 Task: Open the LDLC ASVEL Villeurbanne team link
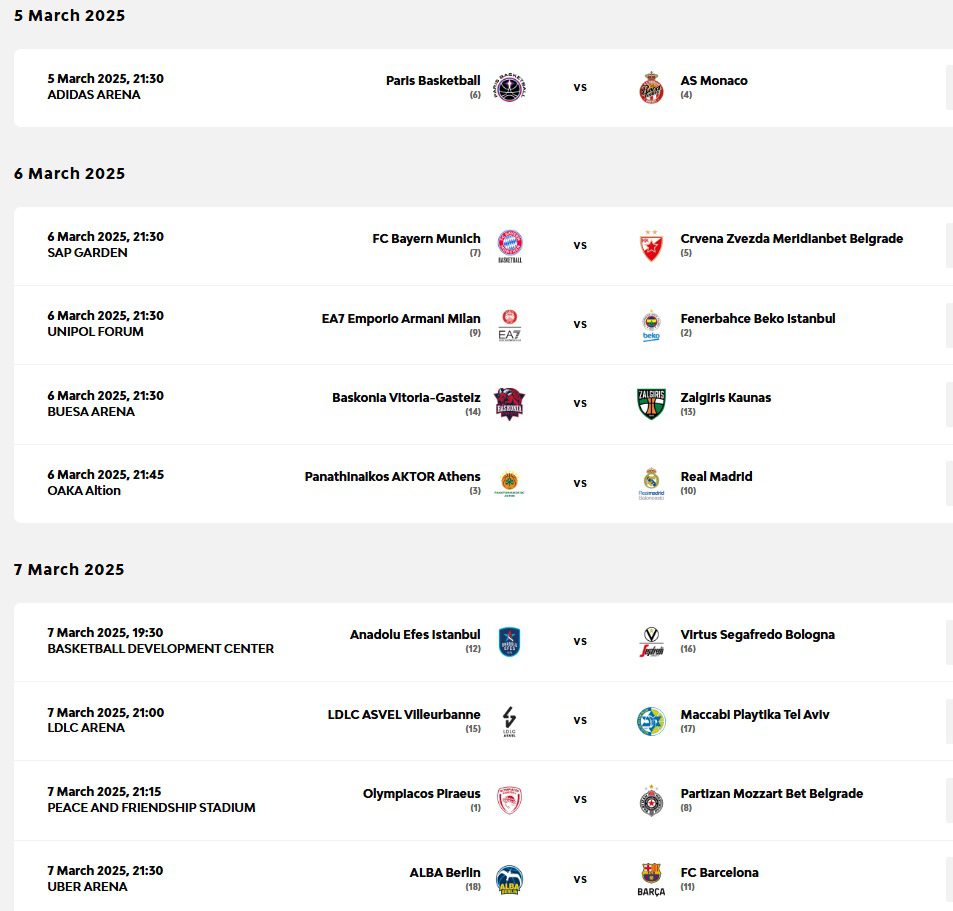coord(404,715)
